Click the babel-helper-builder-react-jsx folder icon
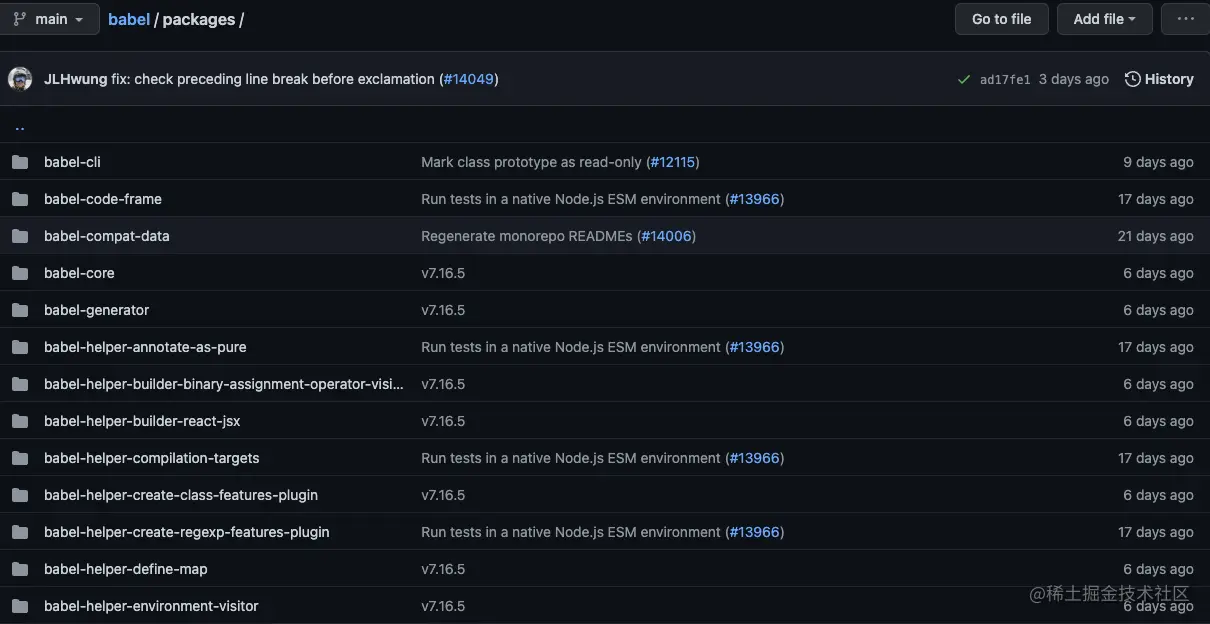1210x624 pixels. 20,421
